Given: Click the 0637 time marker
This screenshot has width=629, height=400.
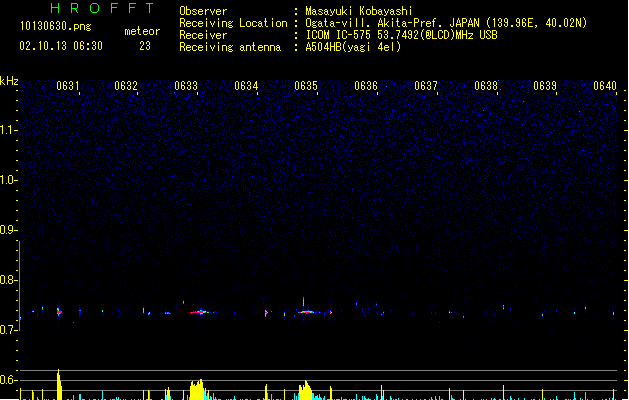Looking at the screenshot, I should (x=426, y=86).
